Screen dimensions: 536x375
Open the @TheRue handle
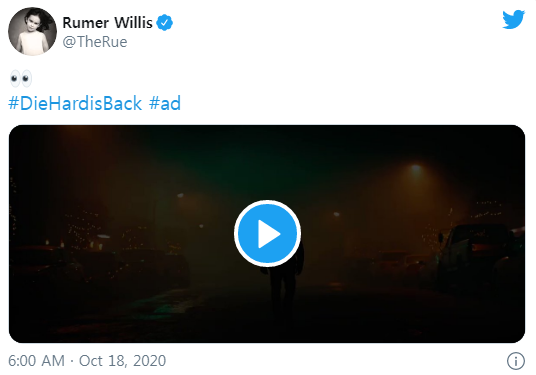[95, 42]
